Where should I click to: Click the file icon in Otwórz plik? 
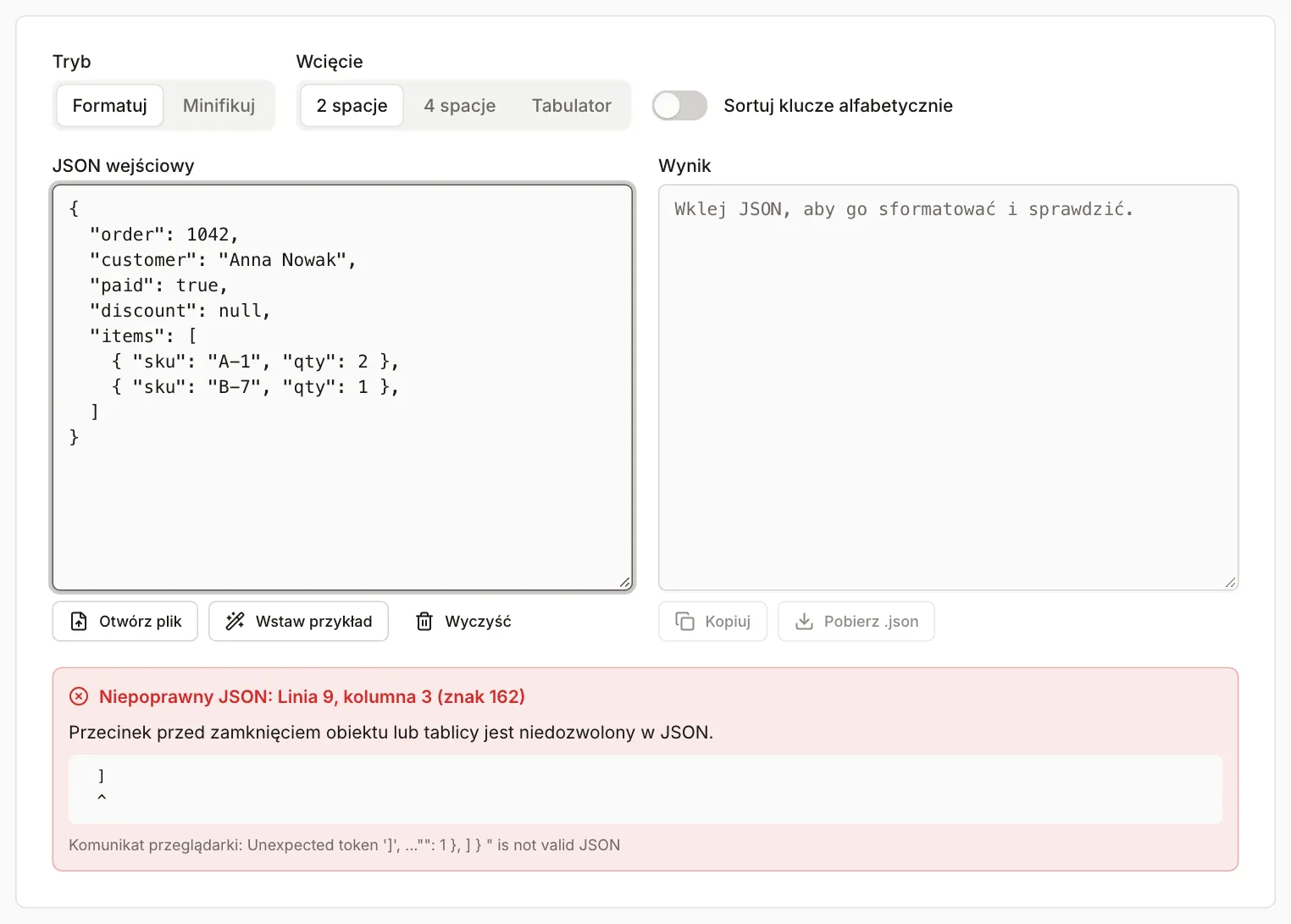coord(79,622)
